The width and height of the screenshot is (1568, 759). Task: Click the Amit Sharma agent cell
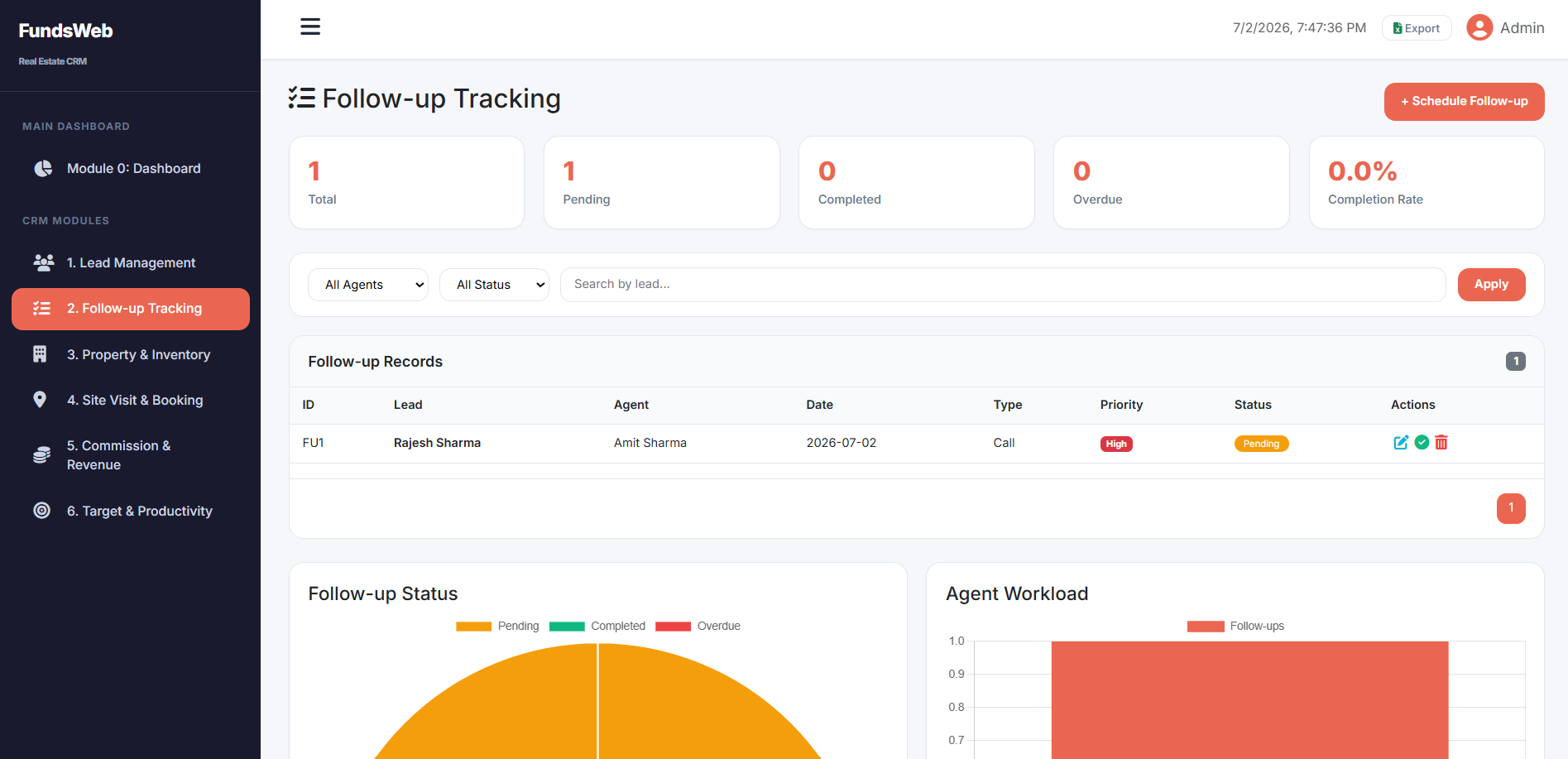coord(650,443)
